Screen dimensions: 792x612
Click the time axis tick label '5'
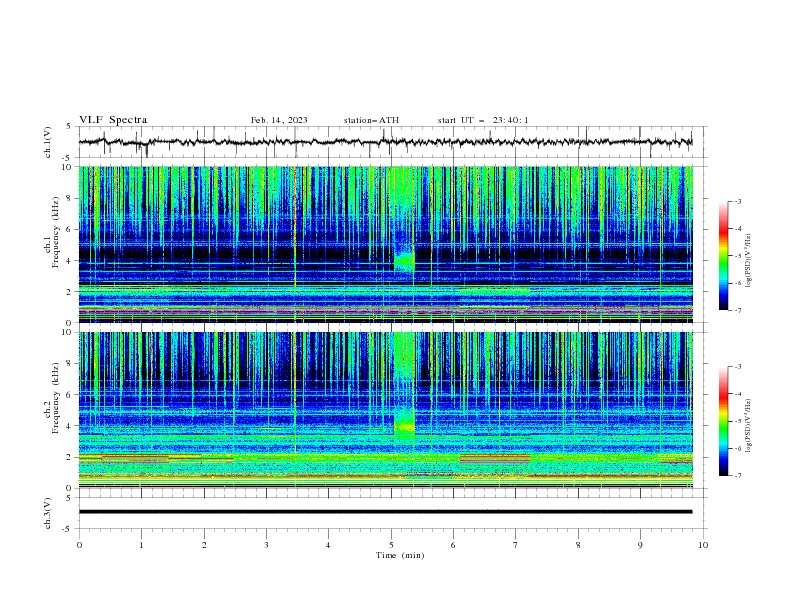391,545
